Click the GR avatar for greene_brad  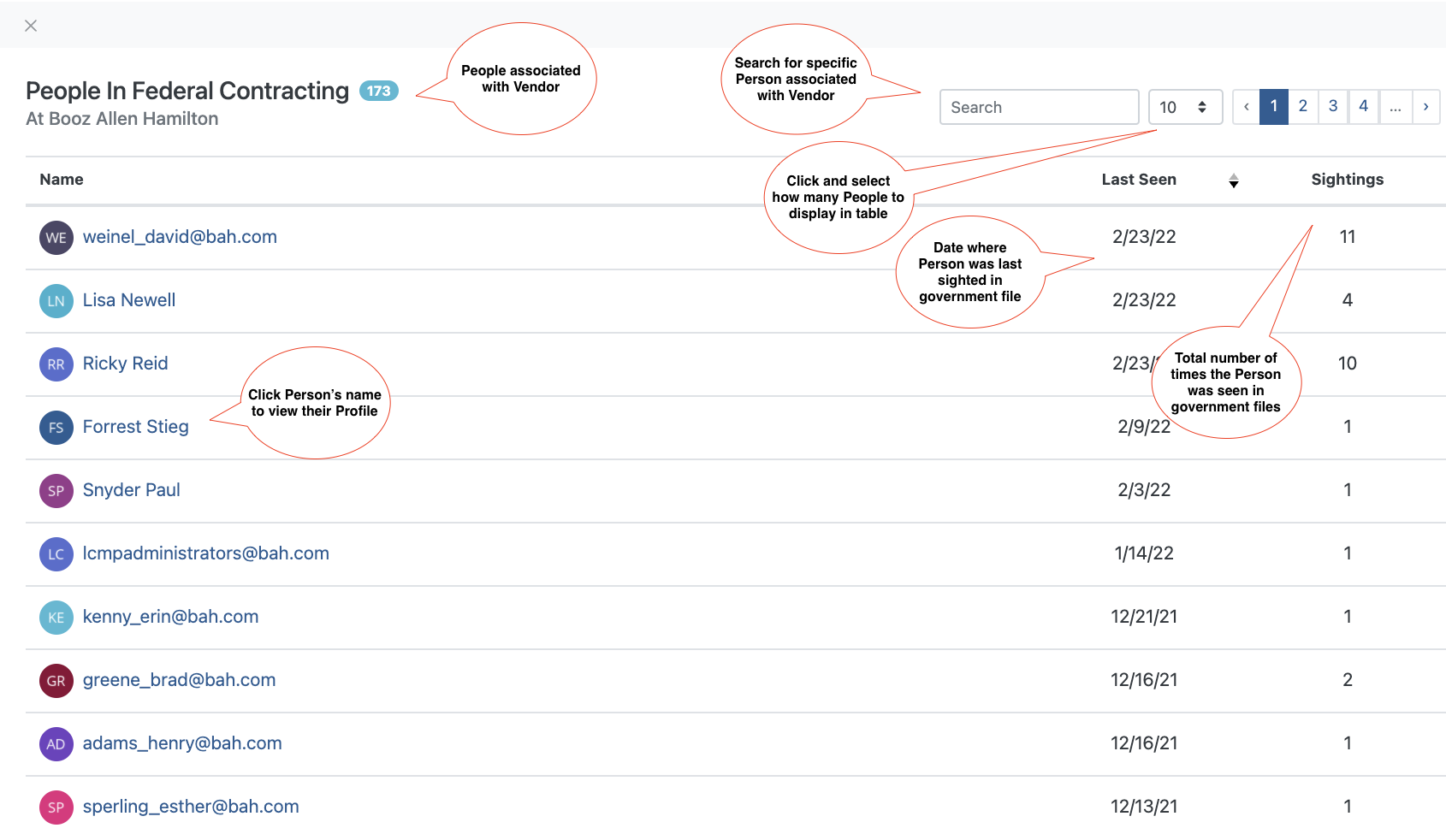coord(56,680)
